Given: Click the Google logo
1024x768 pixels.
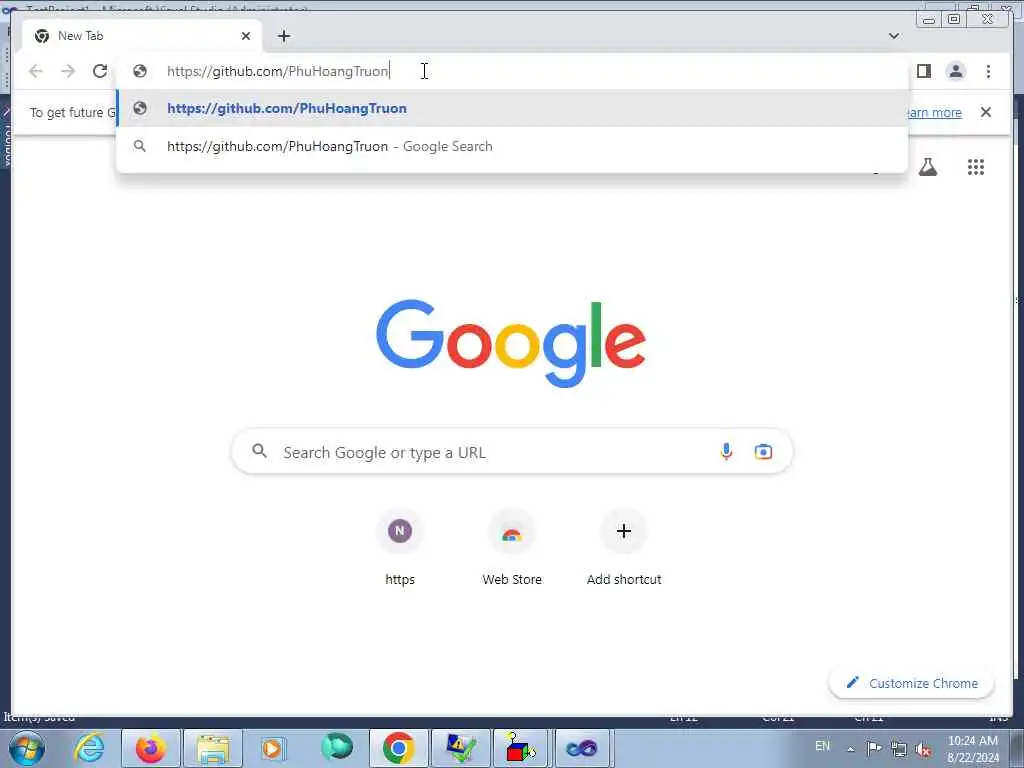Looking at the screenshot, I should 511,344.
